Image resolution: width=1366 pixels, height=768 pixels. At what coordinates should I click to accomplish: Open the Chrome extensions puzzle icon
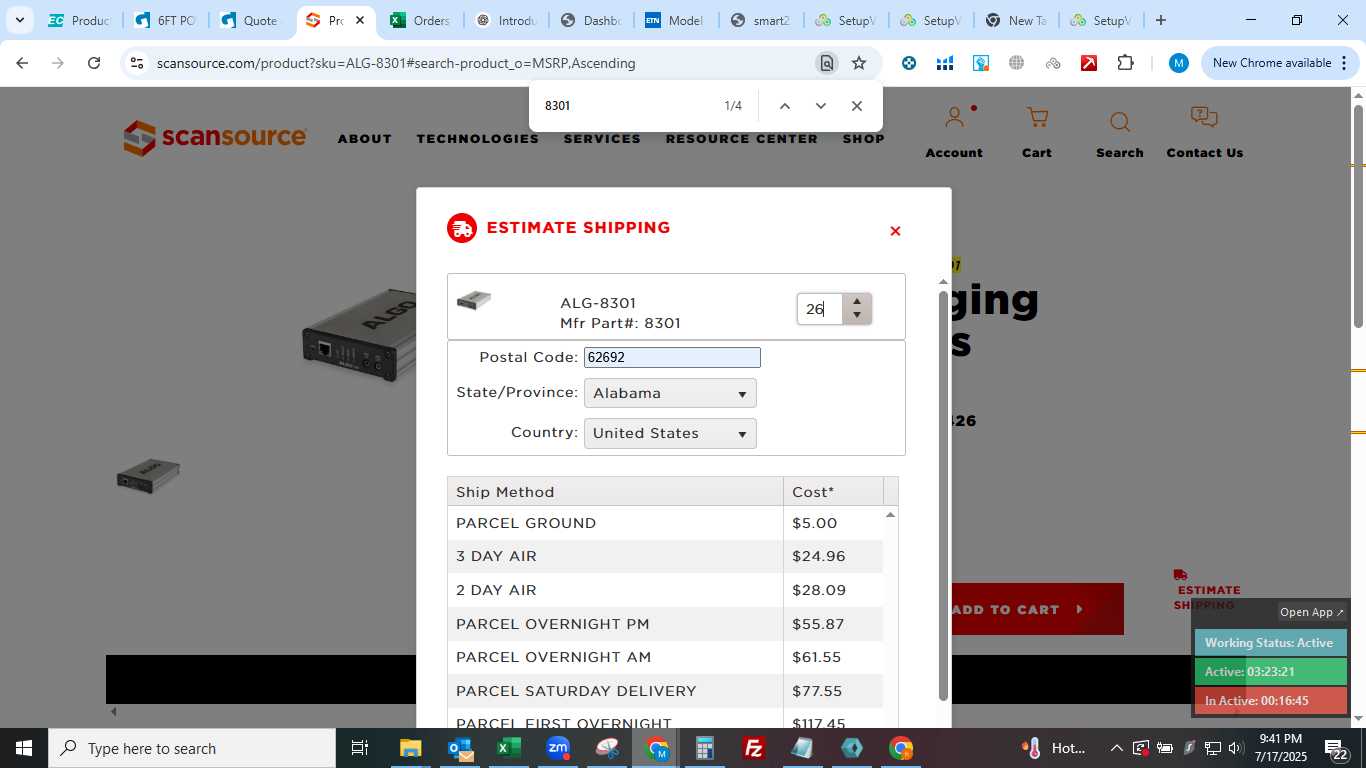click(x=1125, y=63)
